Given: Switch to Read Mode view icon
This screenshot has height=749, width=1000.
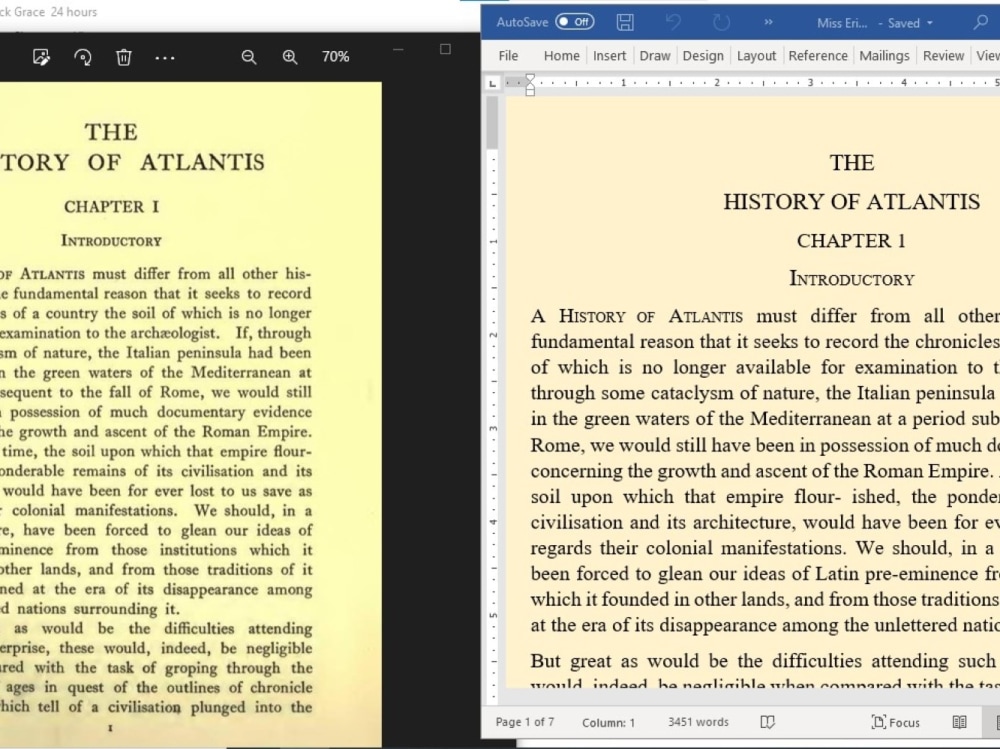Looking at the screenshot, I should pos(959,722).
